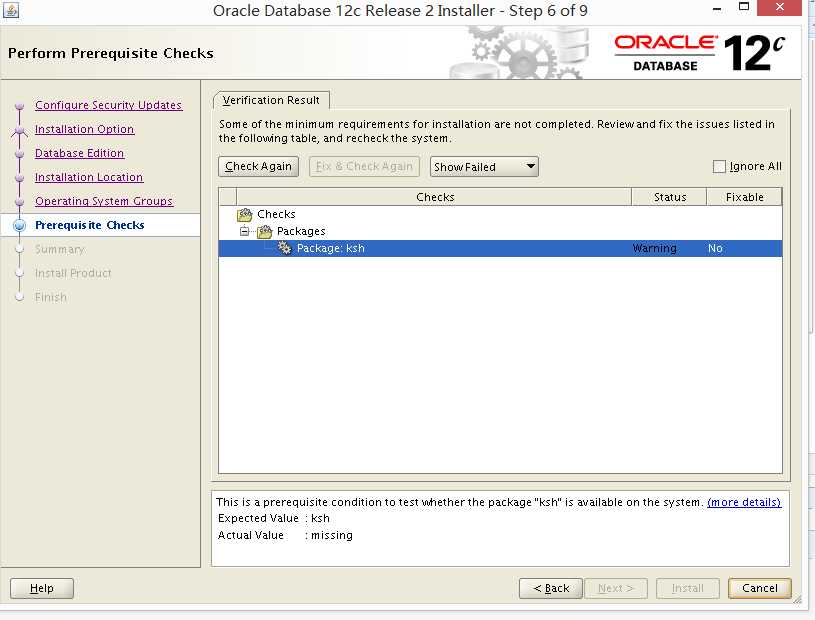Click the gear icon beside Package: ksh
This screenshot has width=815, height=620.
click(284, 248)
